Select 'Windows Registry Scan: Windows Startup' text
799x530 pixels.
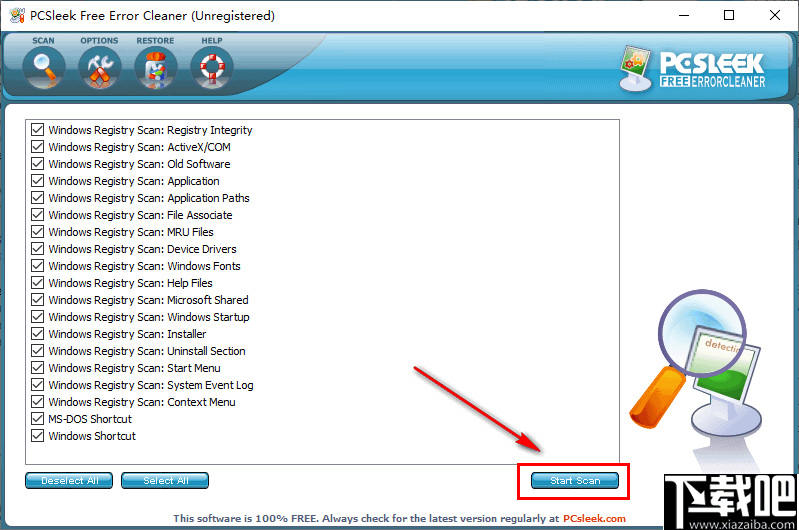click(149, 317)
